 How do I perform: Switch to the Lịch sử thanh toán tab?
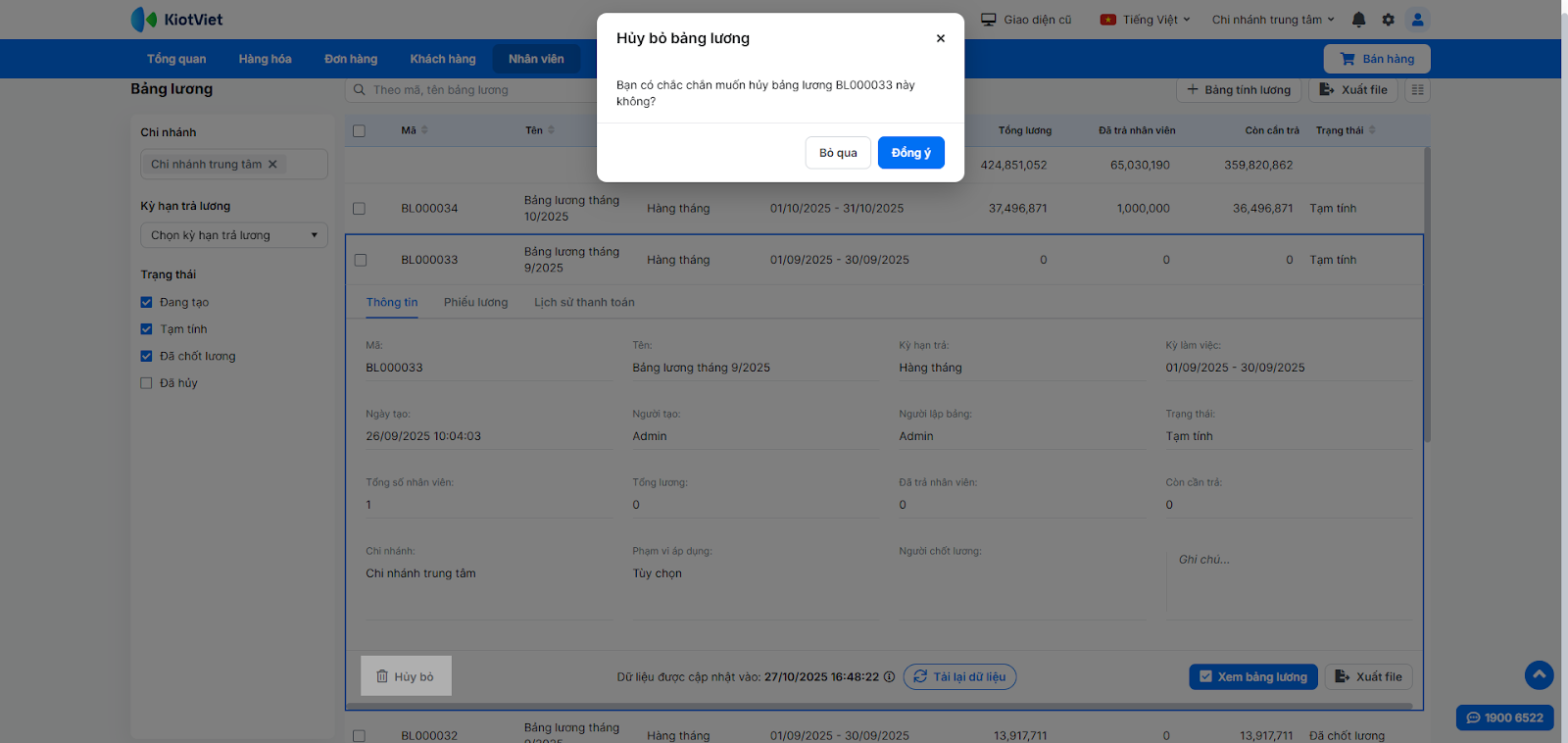(584, 303)
